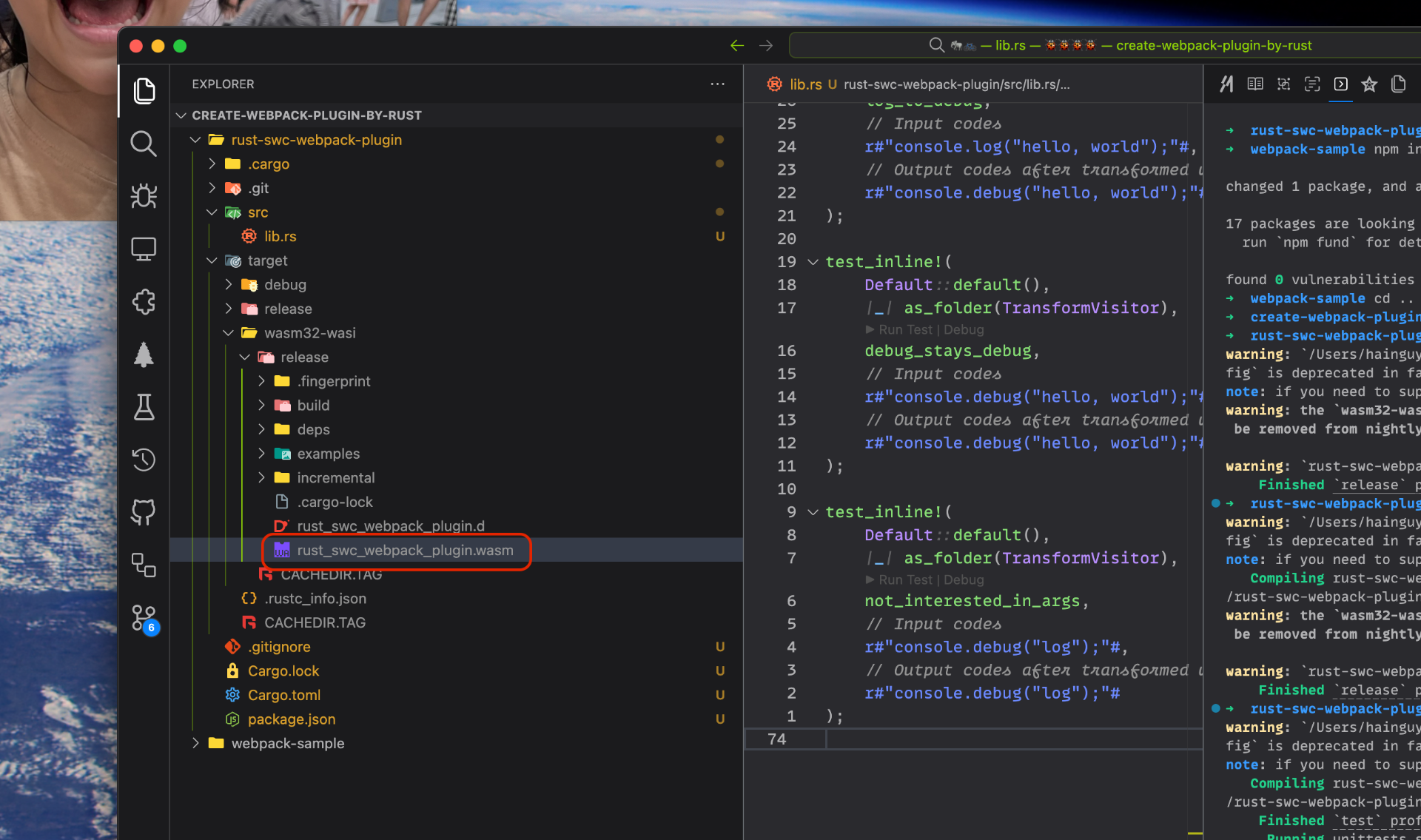
Task: Click the text-lines frame icon in right toolbar
Action: pyautogui.click(x=1312, y=84)
